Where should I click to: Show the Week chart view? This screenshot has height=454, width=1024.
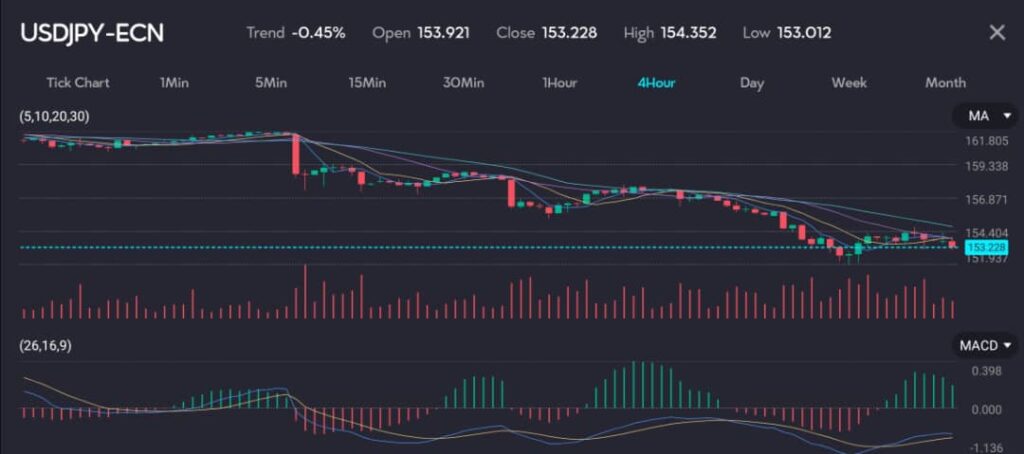[x=849, y=82]
